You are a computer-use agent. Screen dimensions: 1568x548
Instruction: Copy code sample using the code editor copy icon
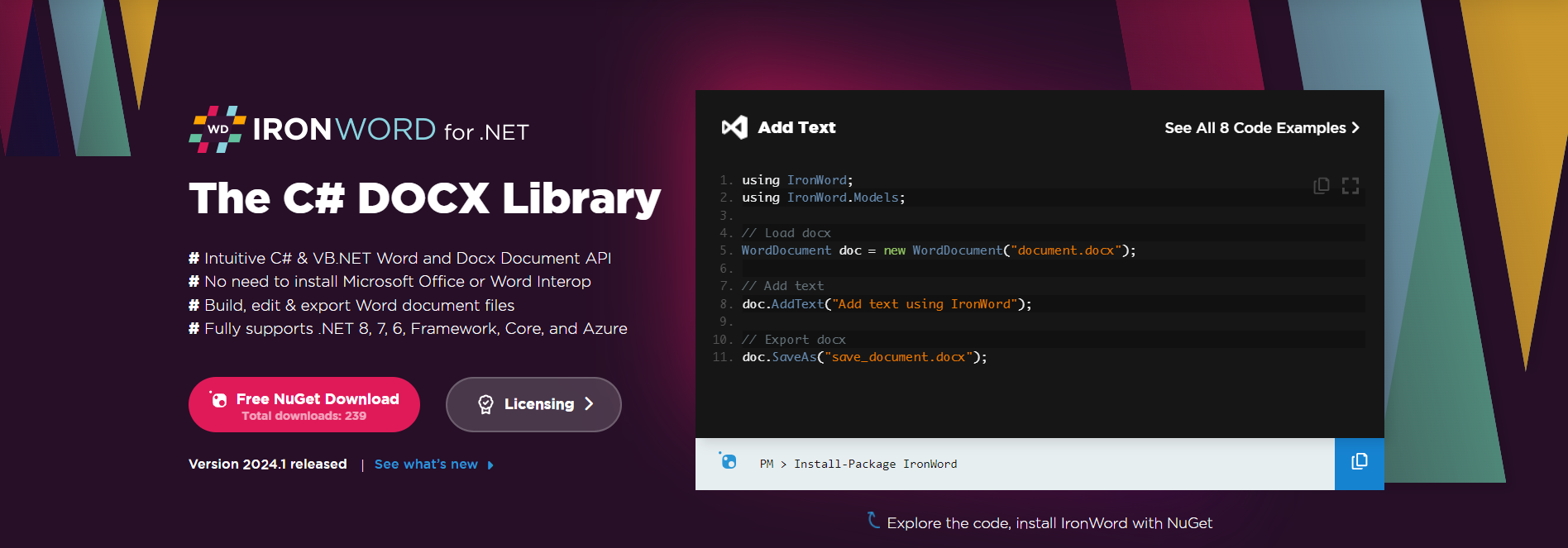coord(1322,186)
